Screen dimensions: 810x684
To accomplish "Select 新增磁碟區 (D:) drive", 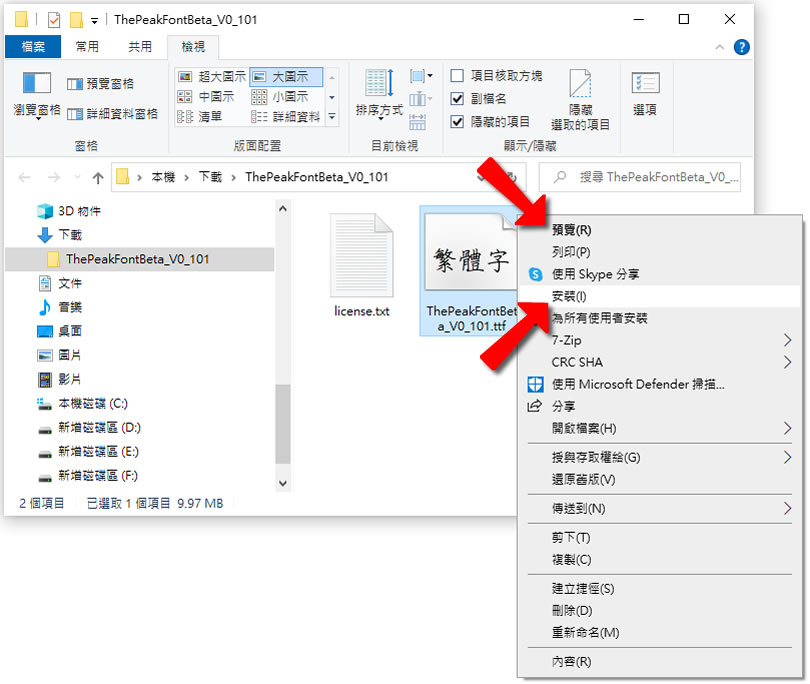I will tap(89, 428).
